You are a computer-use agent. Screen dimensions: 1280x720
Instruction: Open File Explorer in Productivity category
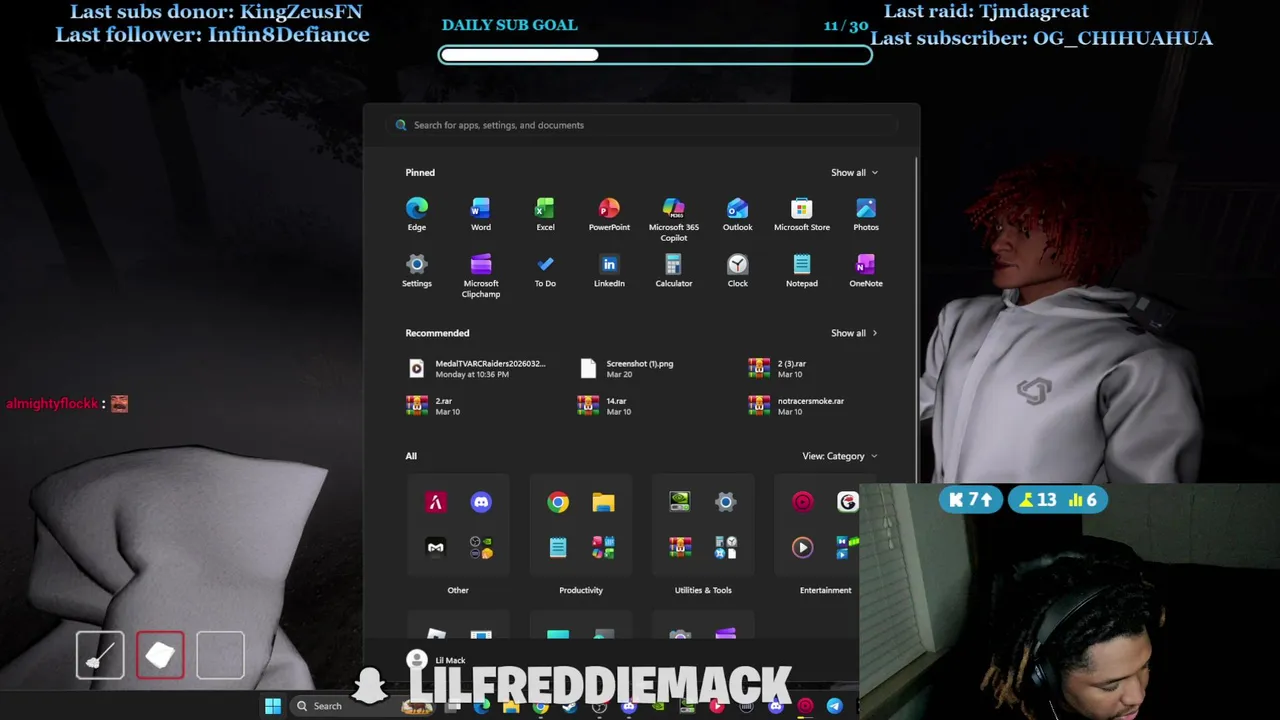click(603, 502)
